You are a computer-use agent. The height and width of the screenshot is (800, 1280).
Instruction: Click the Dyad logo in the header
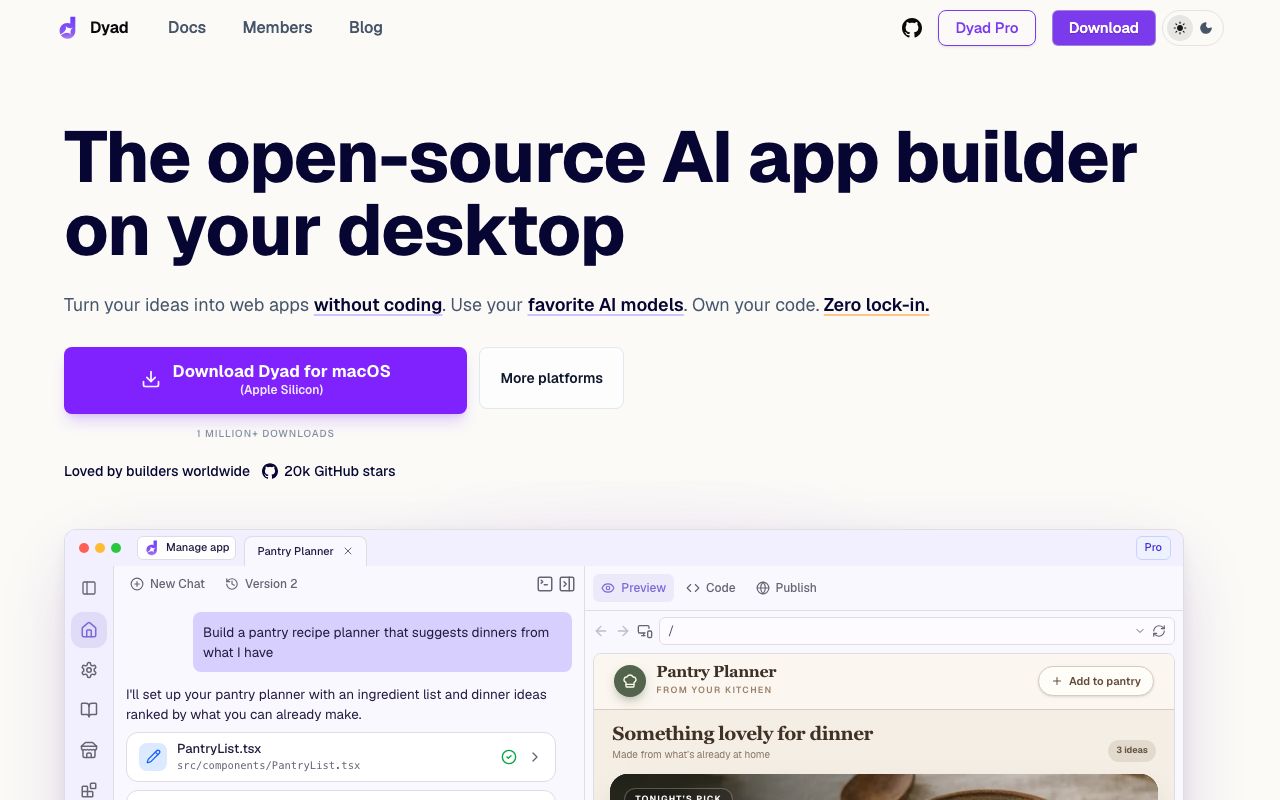pyautogui.click(x=94, y=28)
